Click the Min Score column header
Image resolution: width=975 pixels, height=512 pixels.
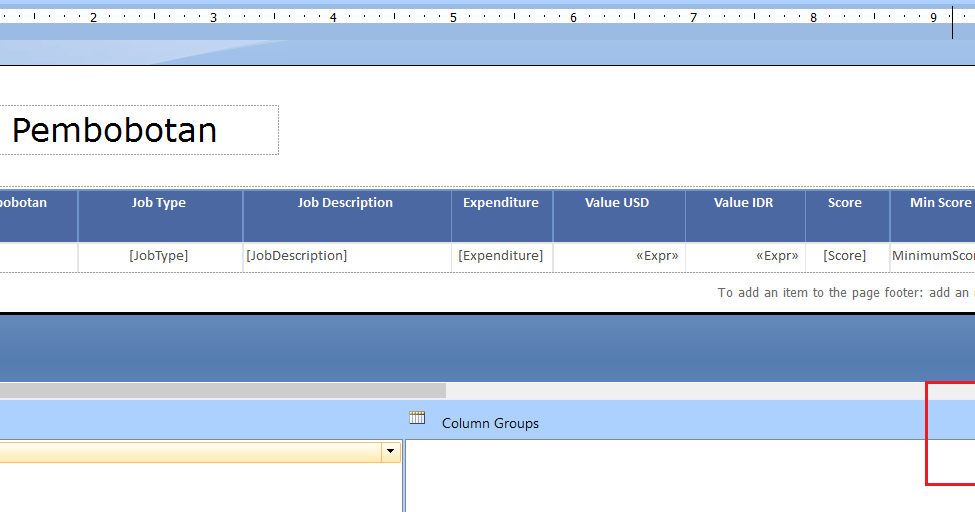tap(933, 216)
